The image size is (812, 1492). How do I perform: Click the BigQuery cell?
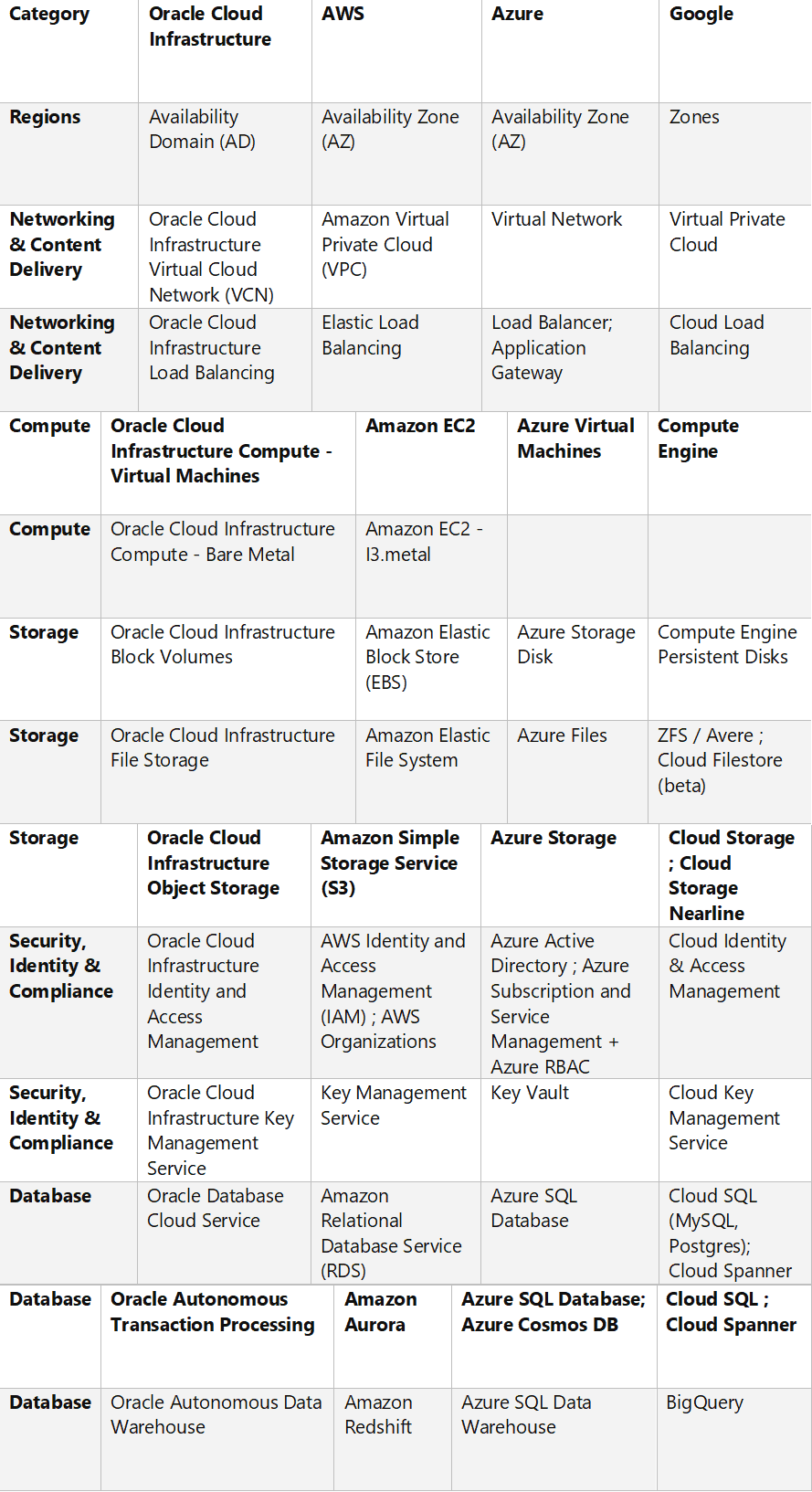coord(704,1402)
